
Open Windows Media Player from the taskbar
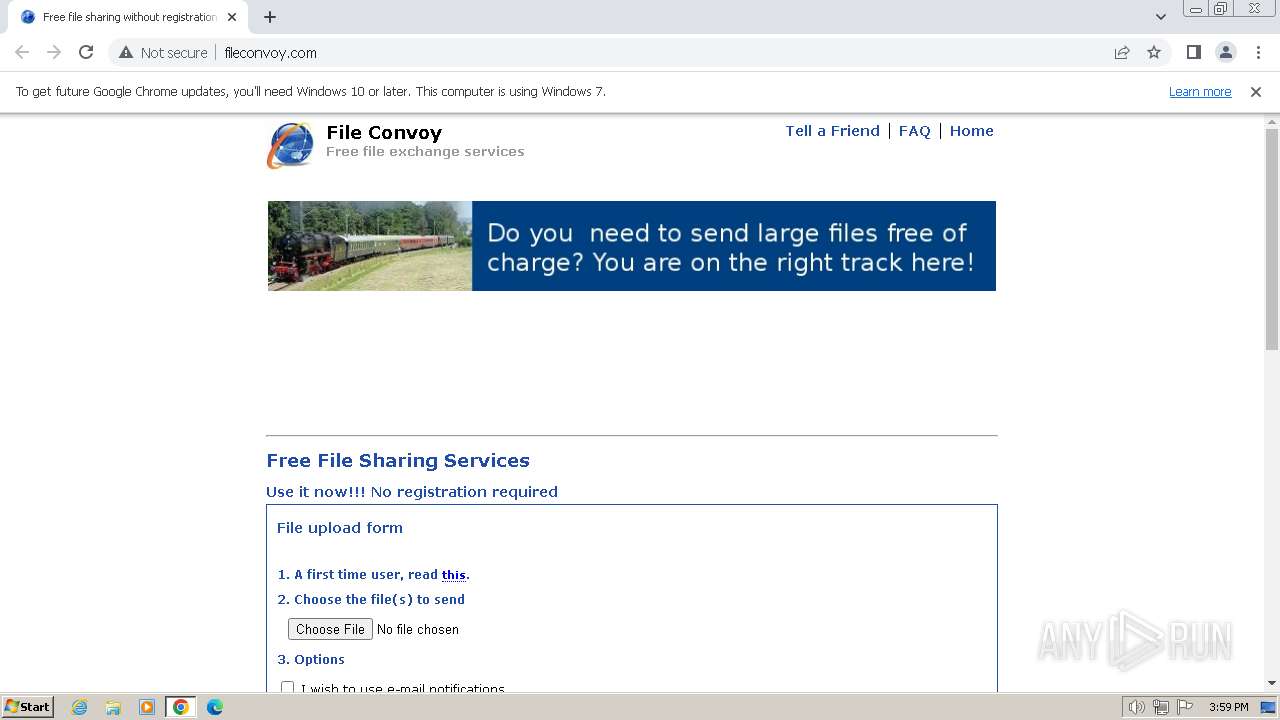[x=147, y=707]
